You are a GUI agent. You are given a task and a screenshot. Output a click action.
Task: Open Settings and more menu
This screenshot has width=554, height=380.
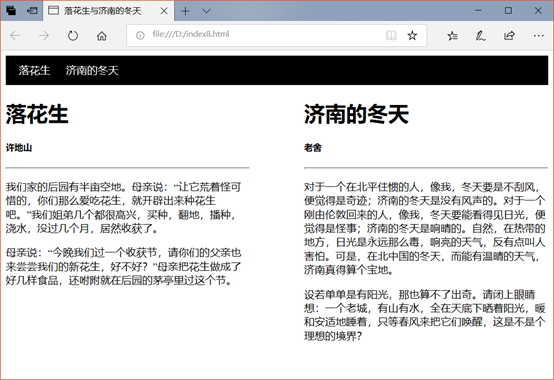click(538, 35)
